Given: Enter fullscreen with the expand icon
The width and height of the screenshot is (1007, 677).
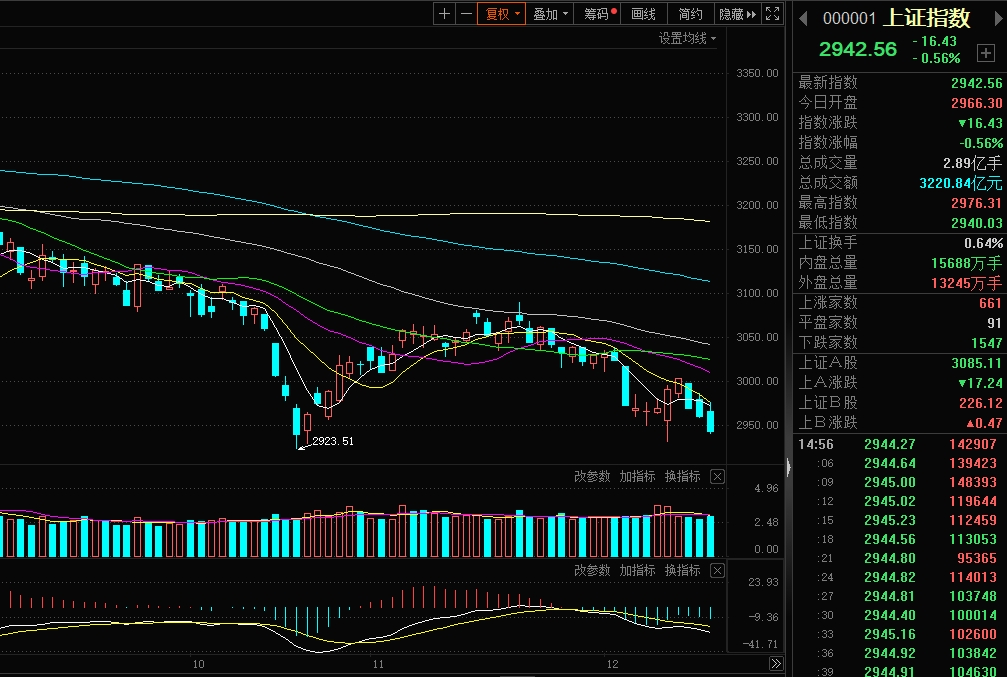Looking at the screenshot, I should click(x=772, y=14).
